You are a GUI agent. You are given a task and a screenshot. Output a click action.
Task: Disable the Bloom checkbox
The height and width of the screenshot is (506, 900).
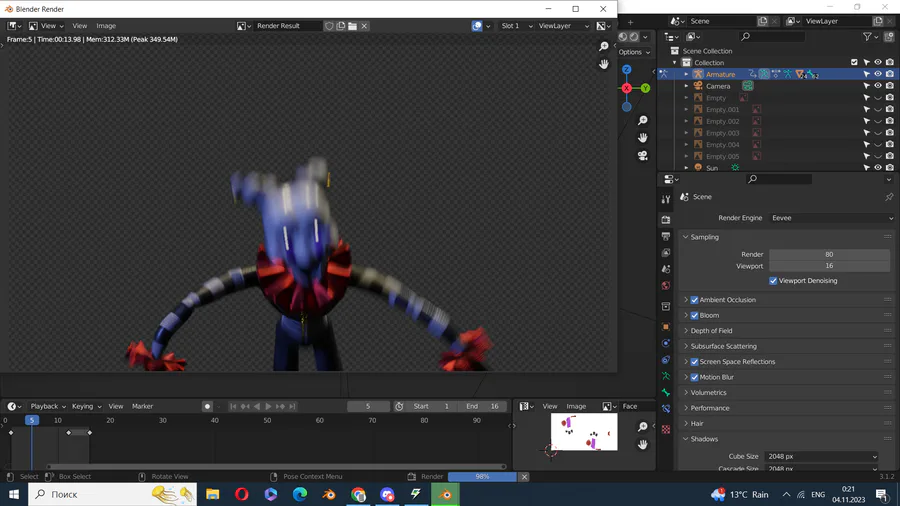tap(695, 316)
